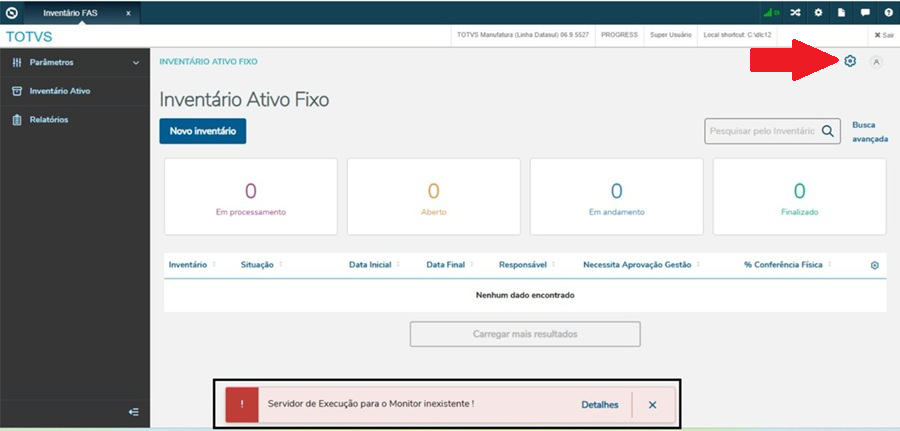Click the red exclamation error icon

242,405
